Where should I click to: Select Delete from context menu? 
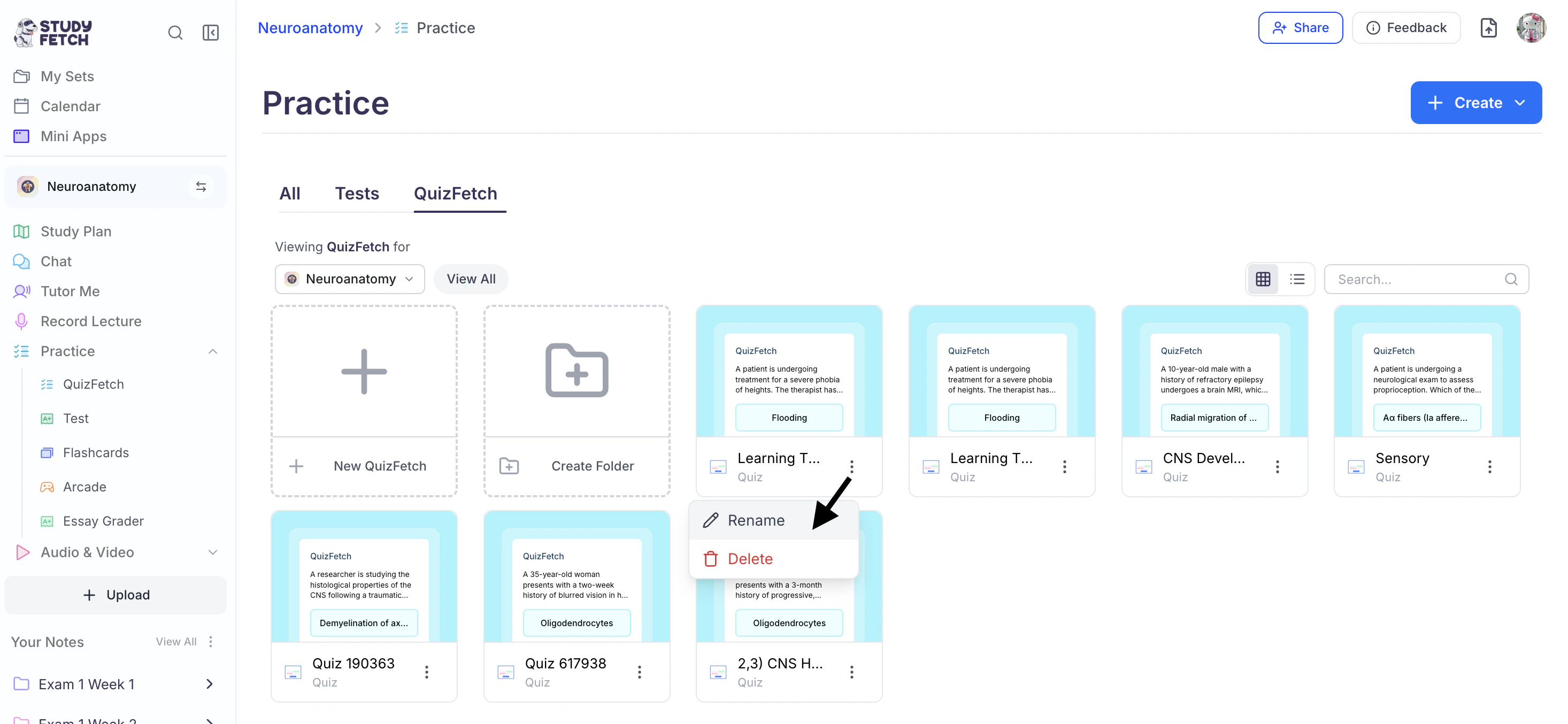coord(774,559)
